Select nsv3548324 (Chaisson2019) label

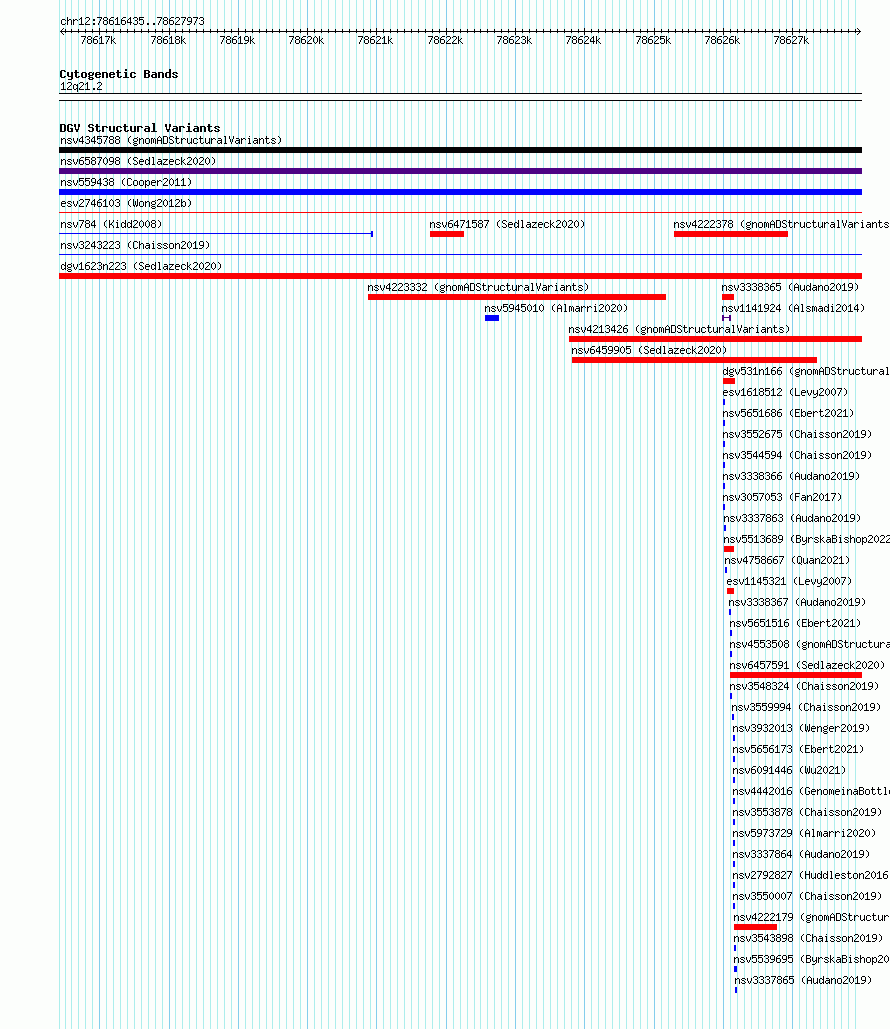click(805, 686)
